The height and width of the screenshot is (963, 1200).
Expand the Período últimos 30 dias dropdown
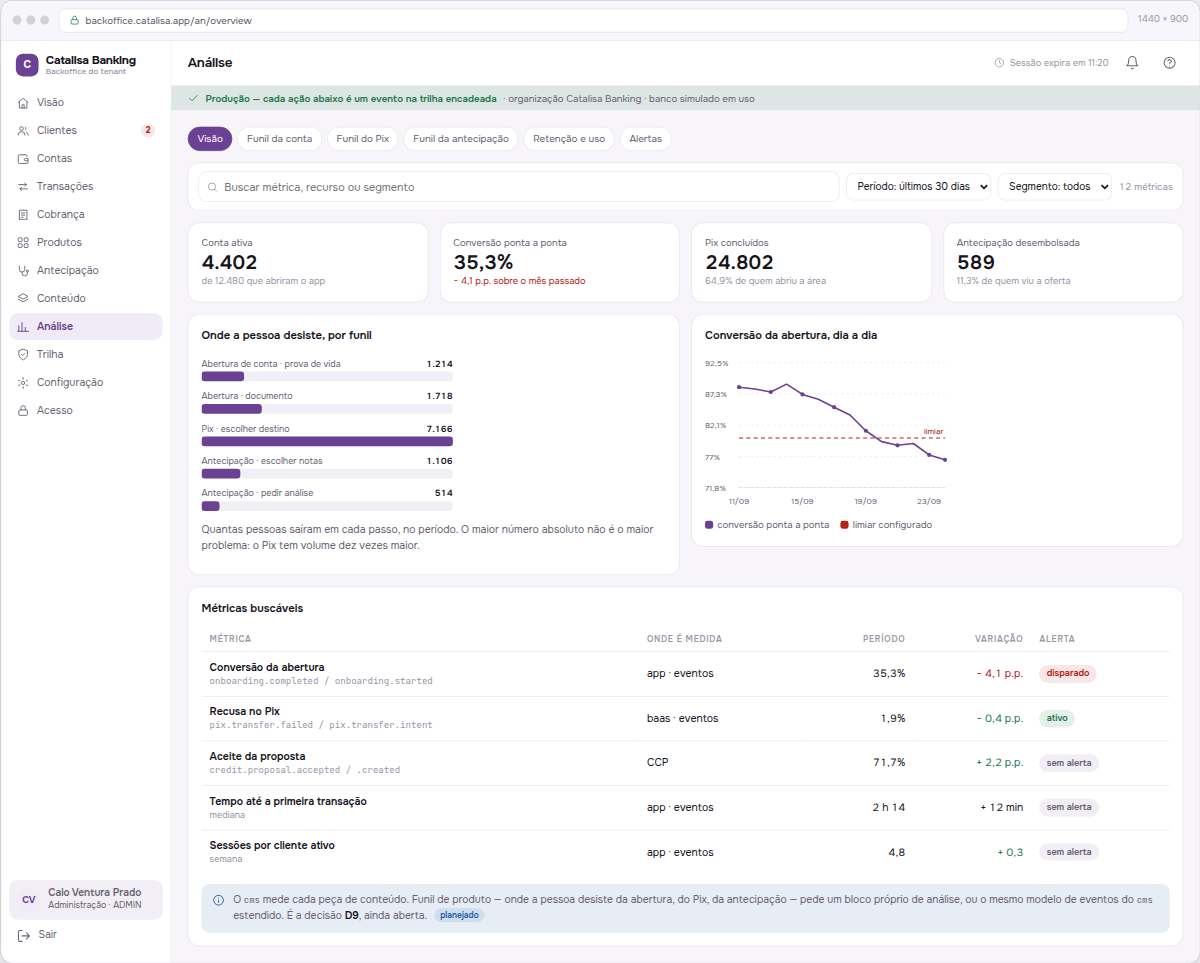pos(918,186)
